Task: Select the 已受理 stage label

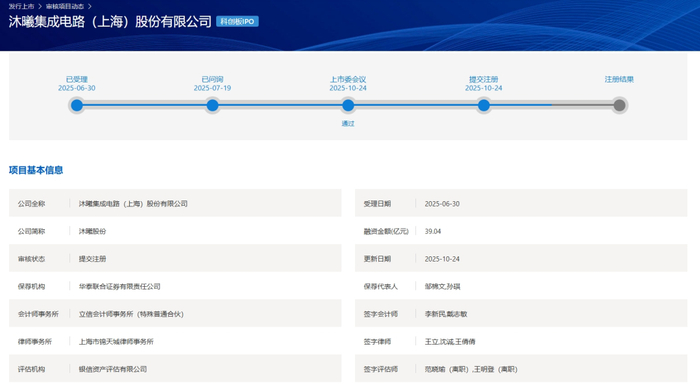Action: [77, 79]
